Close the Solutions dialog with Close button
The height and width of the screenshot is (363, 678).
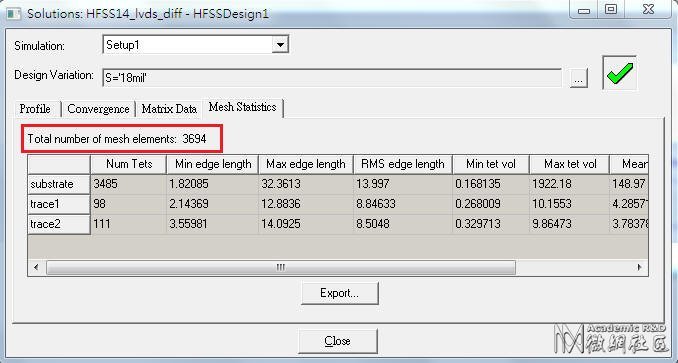click(338, 341)
